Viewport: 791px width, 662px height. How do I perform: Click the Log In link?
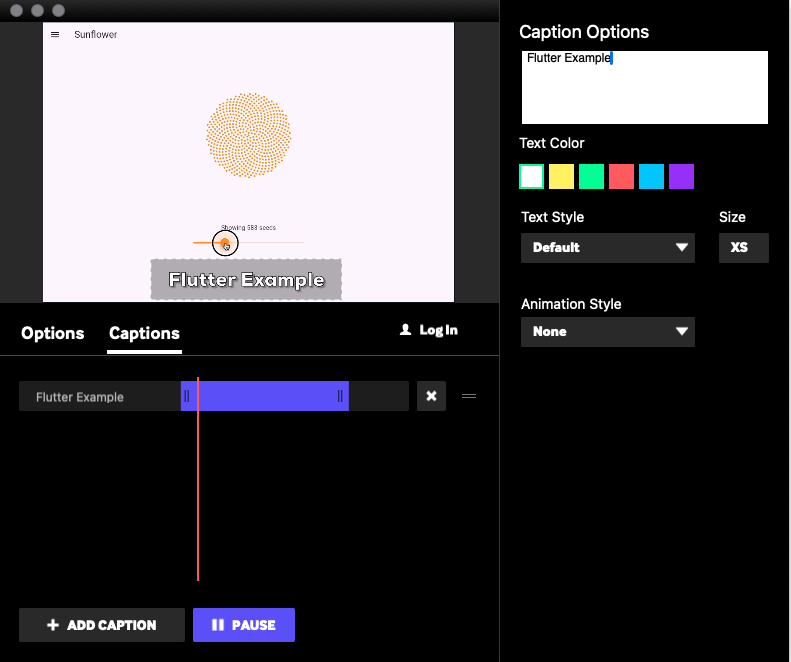tap(438, 330)
